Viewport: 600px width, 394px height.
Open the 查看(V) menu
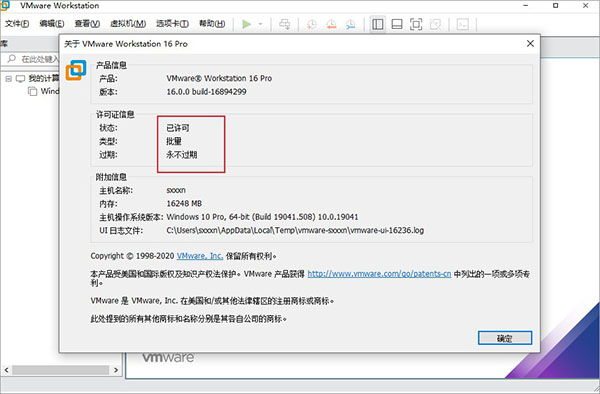click(x=87, y=24)
